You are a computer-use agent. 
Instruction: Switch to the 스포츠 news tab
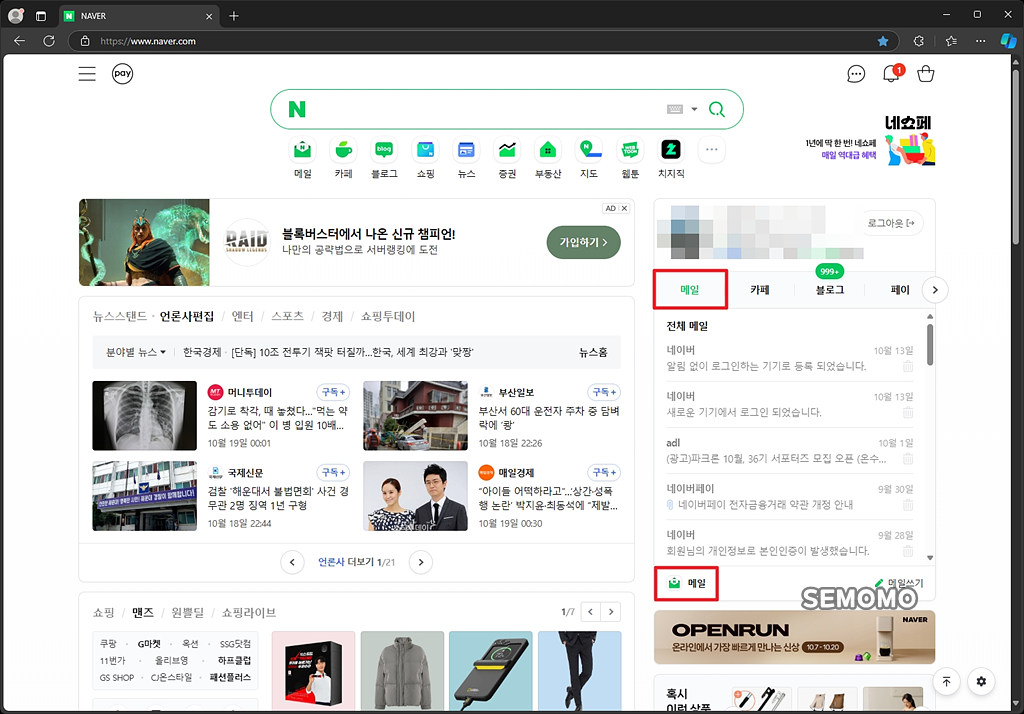pyautogui.click(x=287, y=316)
